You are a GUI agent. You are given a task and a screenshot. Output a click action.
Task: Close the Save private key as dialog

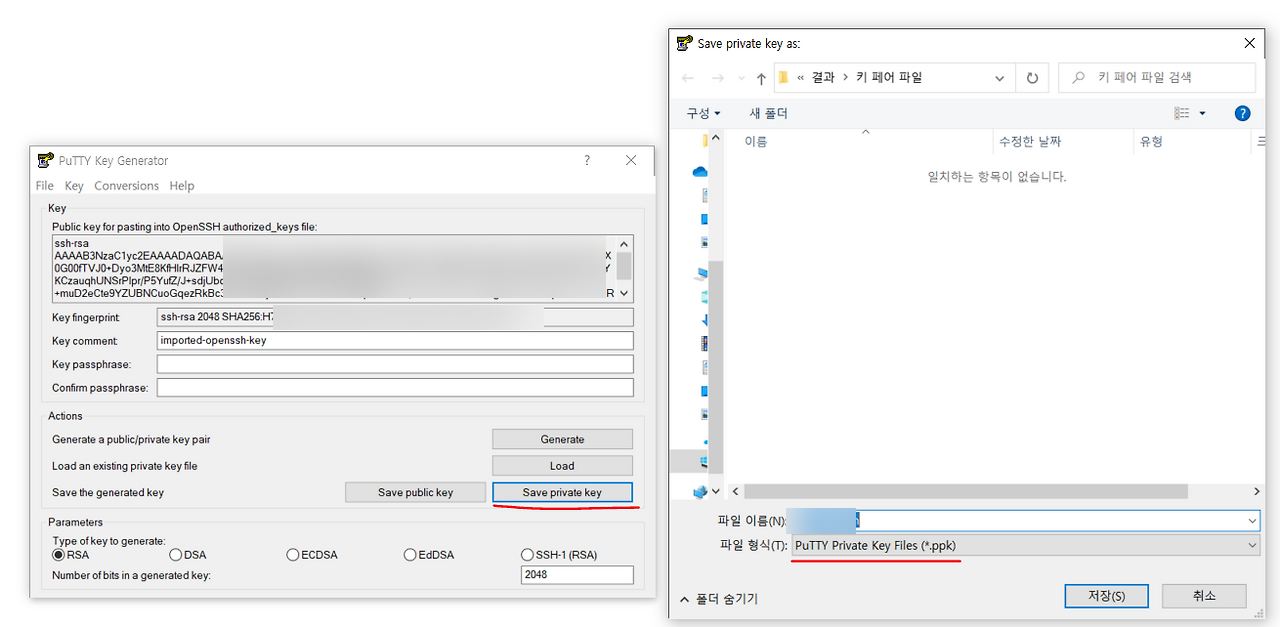[1249, 43]
